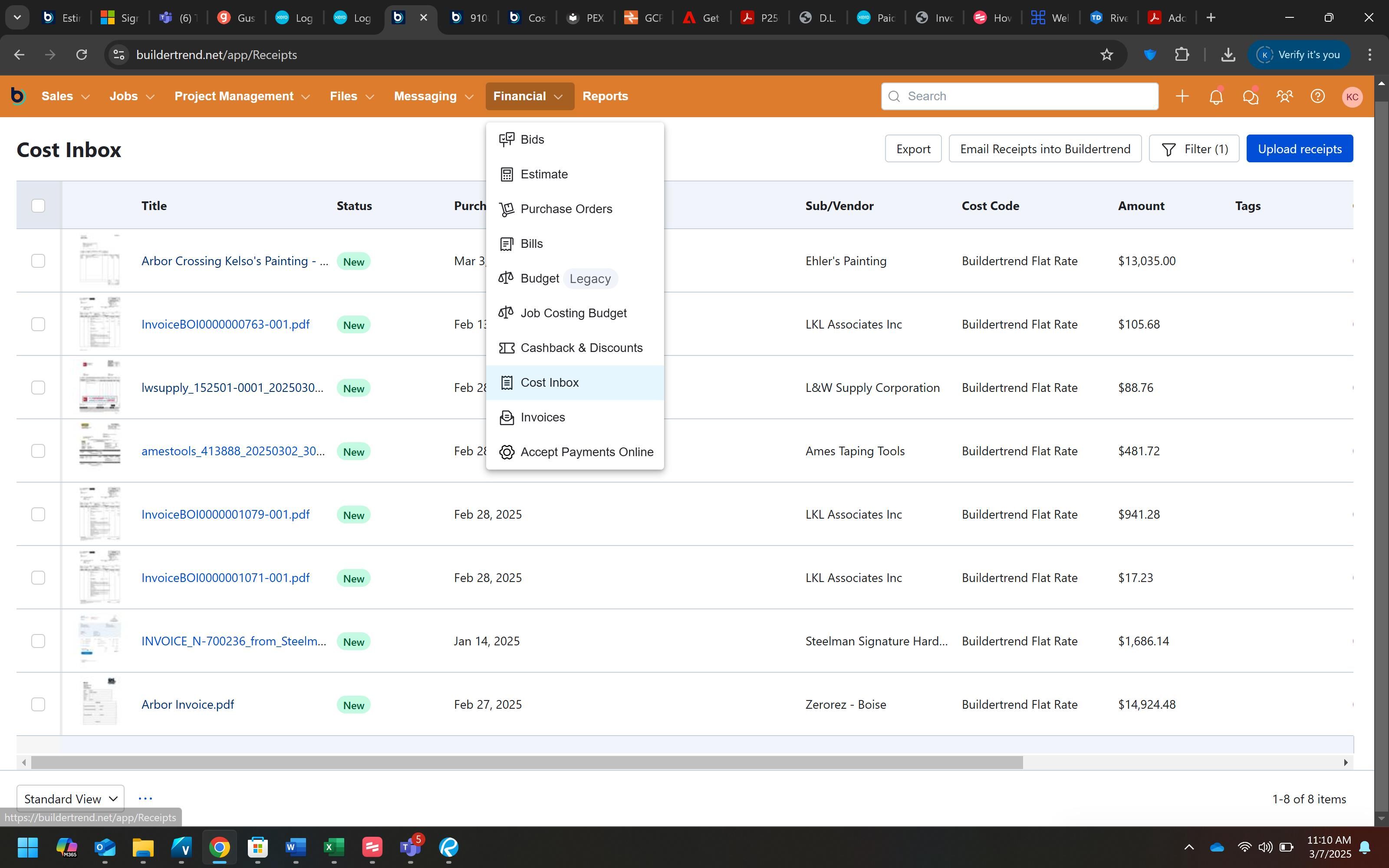Click the help question mark icon
The image size is (1389, 868).
(1318, 96)
